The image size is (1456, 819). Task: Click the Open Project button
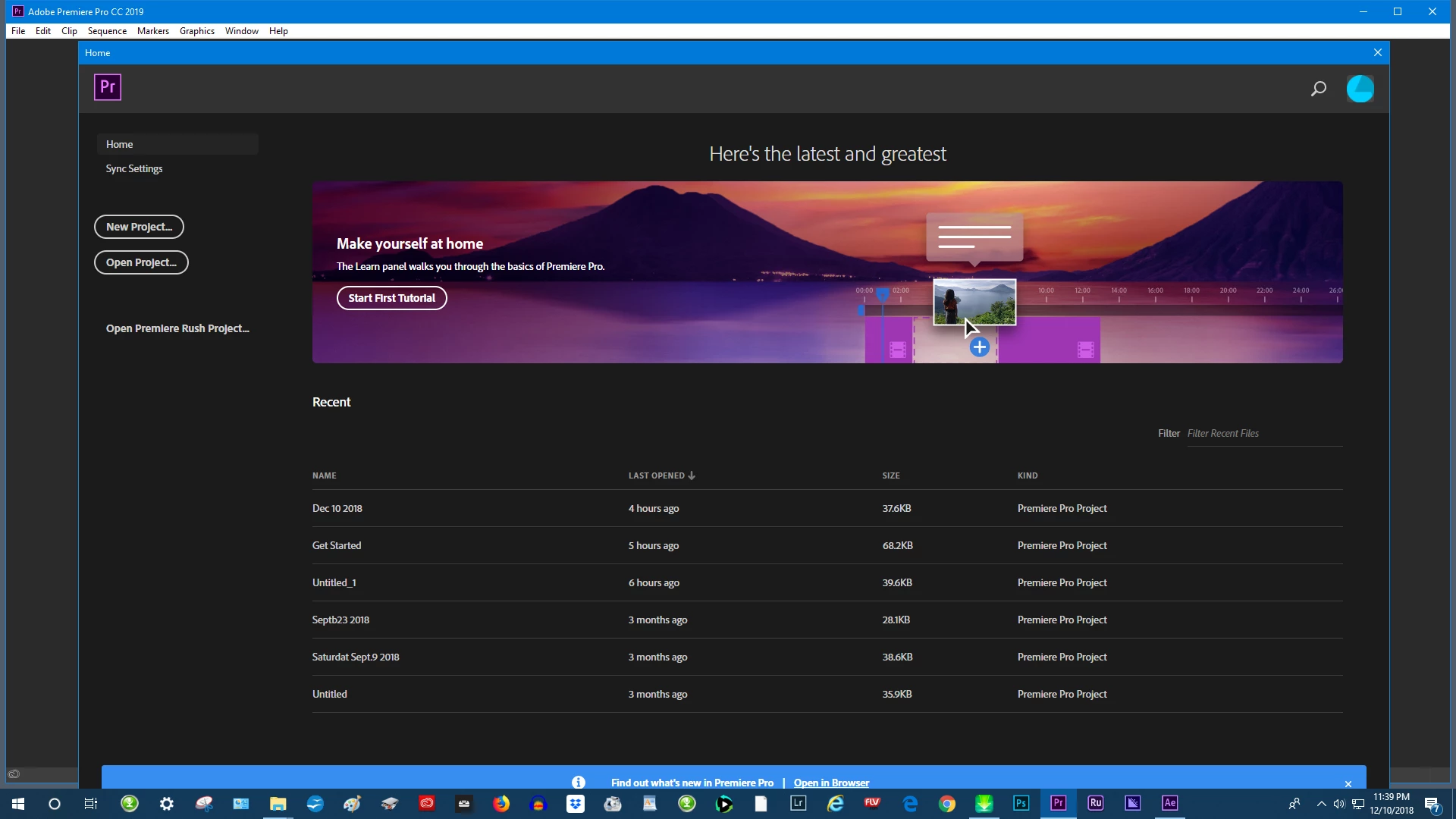(x=141, y=262)
